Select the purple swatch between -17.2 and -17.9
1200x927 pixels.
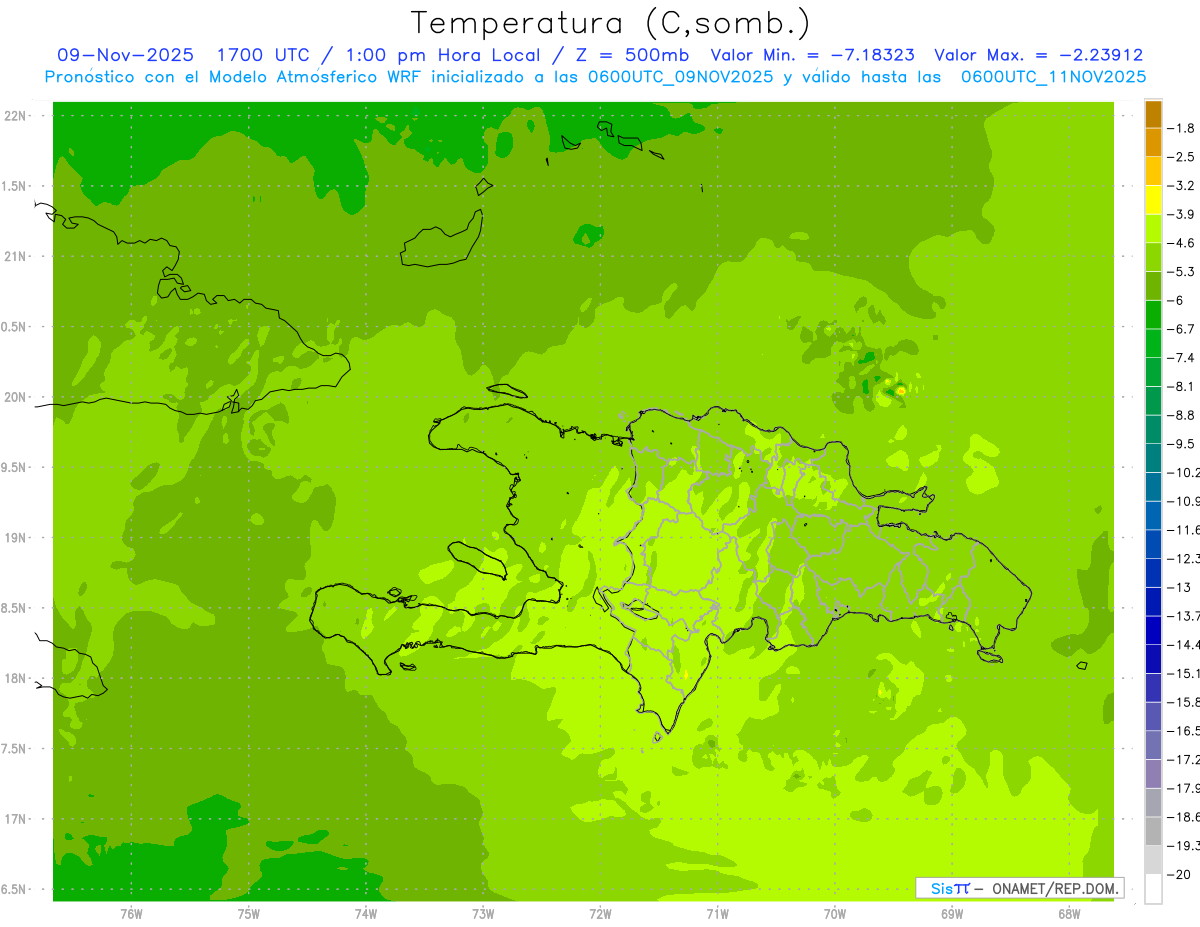(1153, 774)
